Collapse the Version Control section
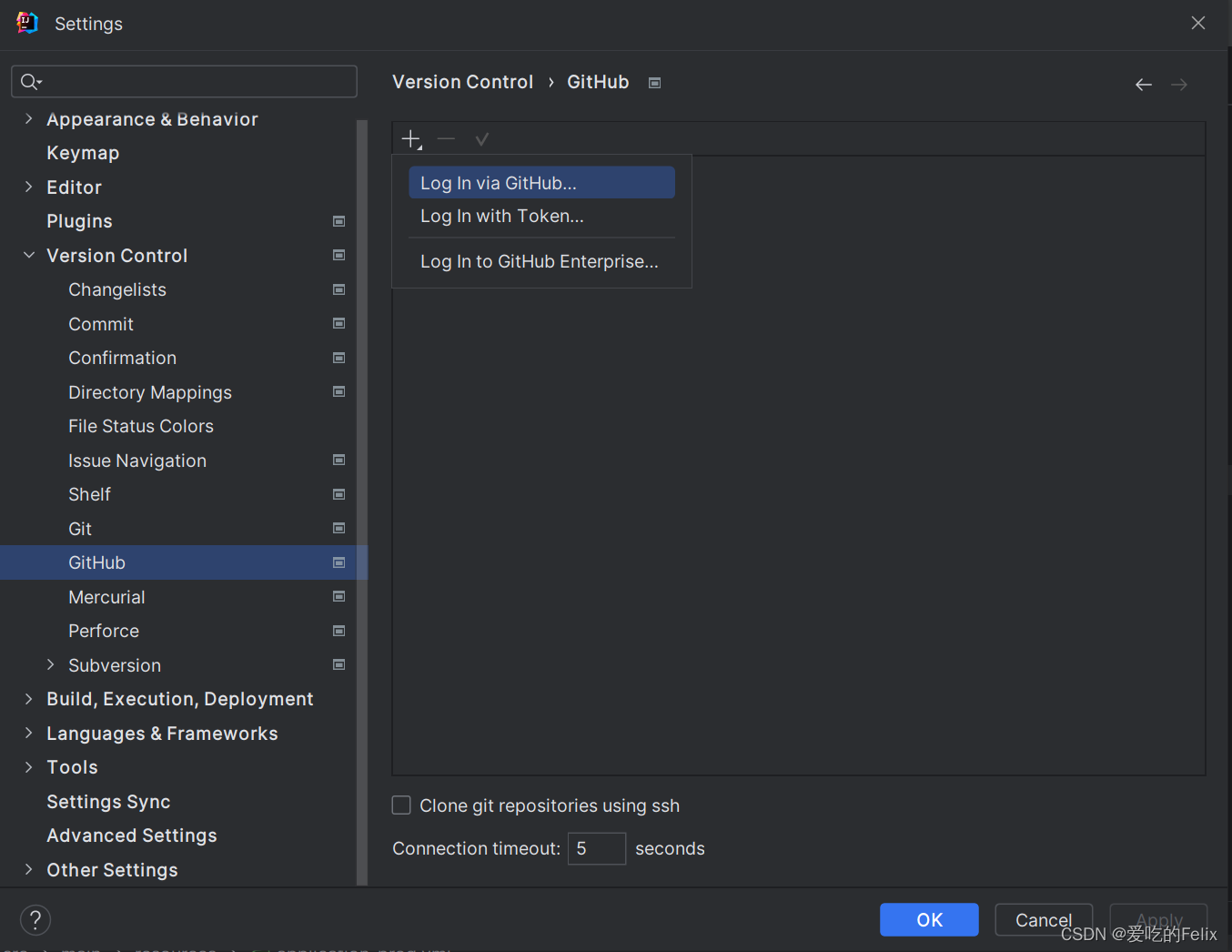 click(x=28, y=256)
